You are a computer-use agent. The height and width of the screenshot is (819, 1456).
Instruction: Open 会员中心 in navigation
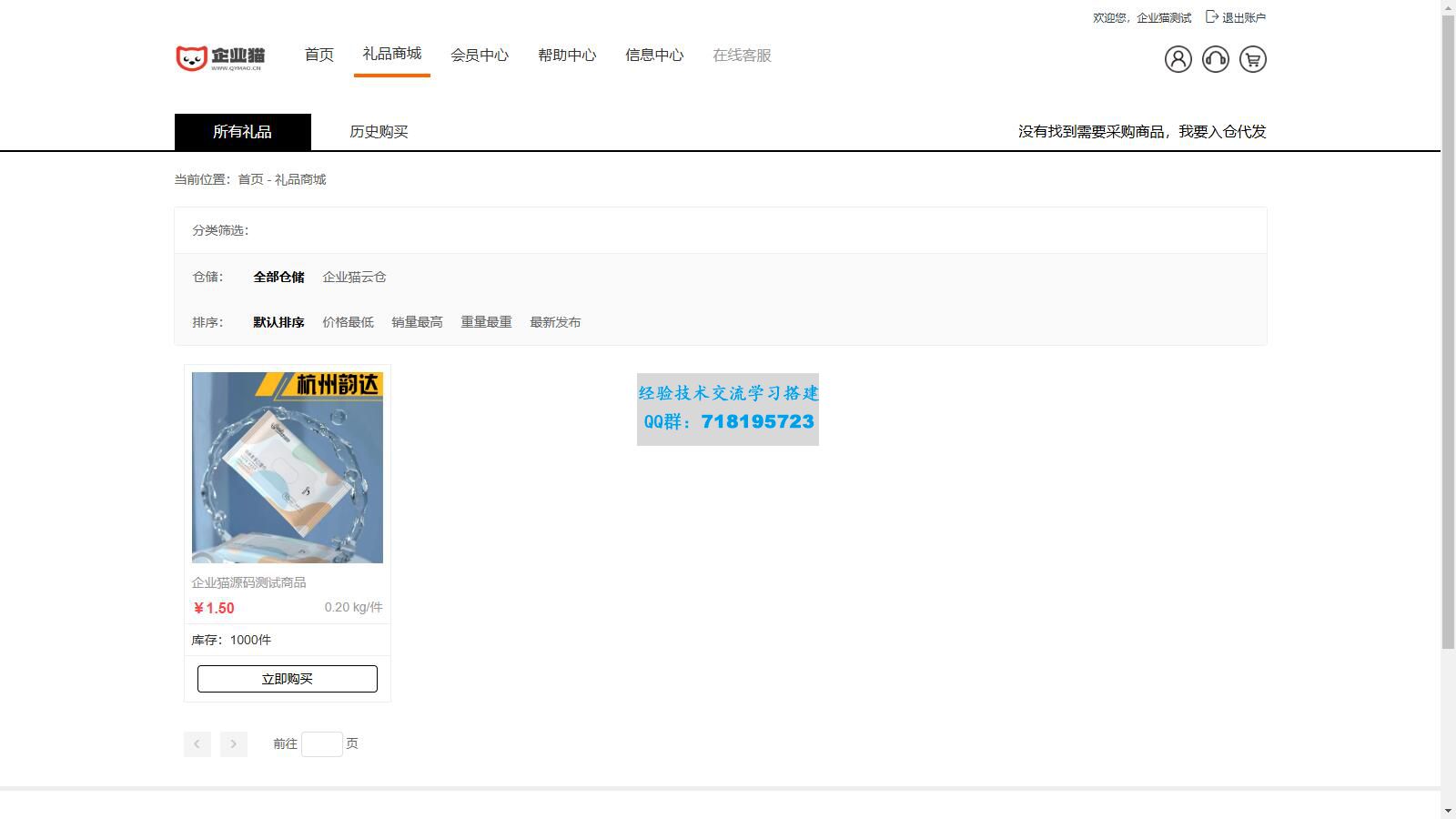[479, 55]
